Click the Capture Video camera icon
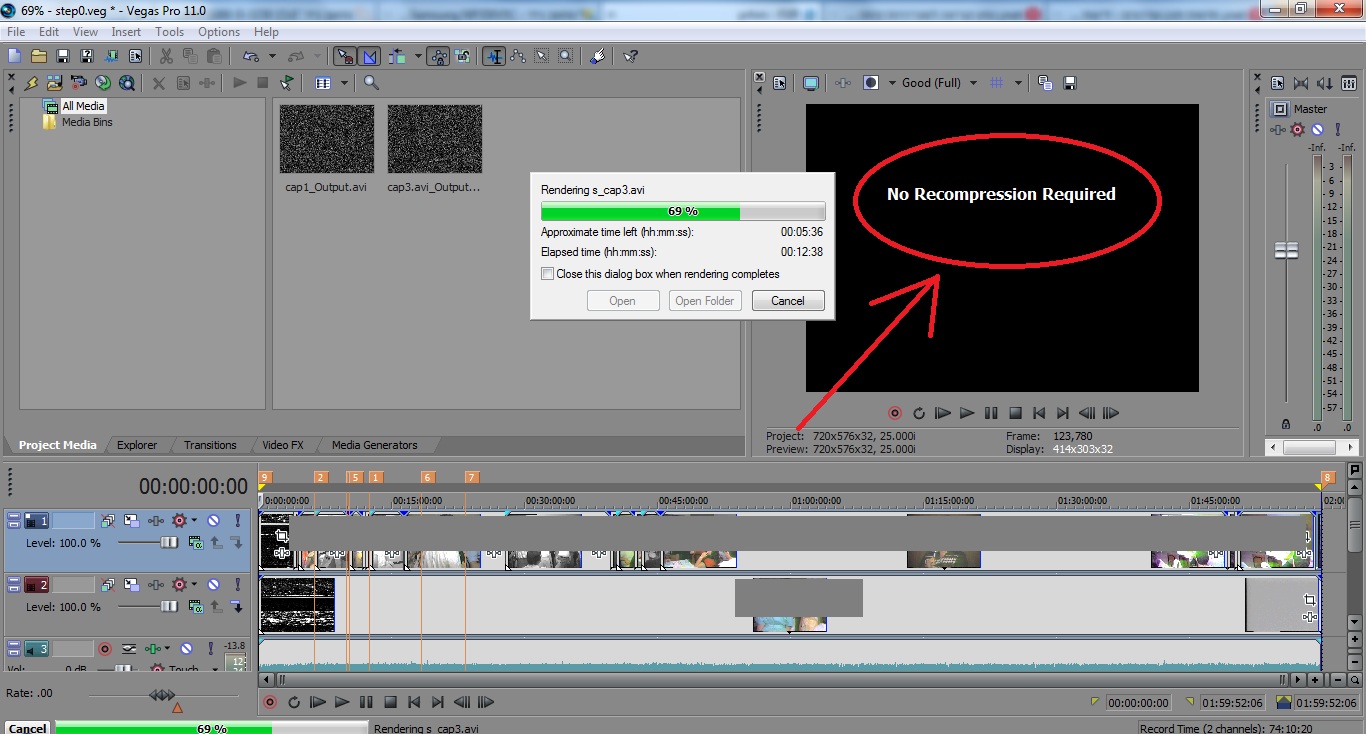The width and height of the screenshot is (1366, 734). tap(78, 83)
